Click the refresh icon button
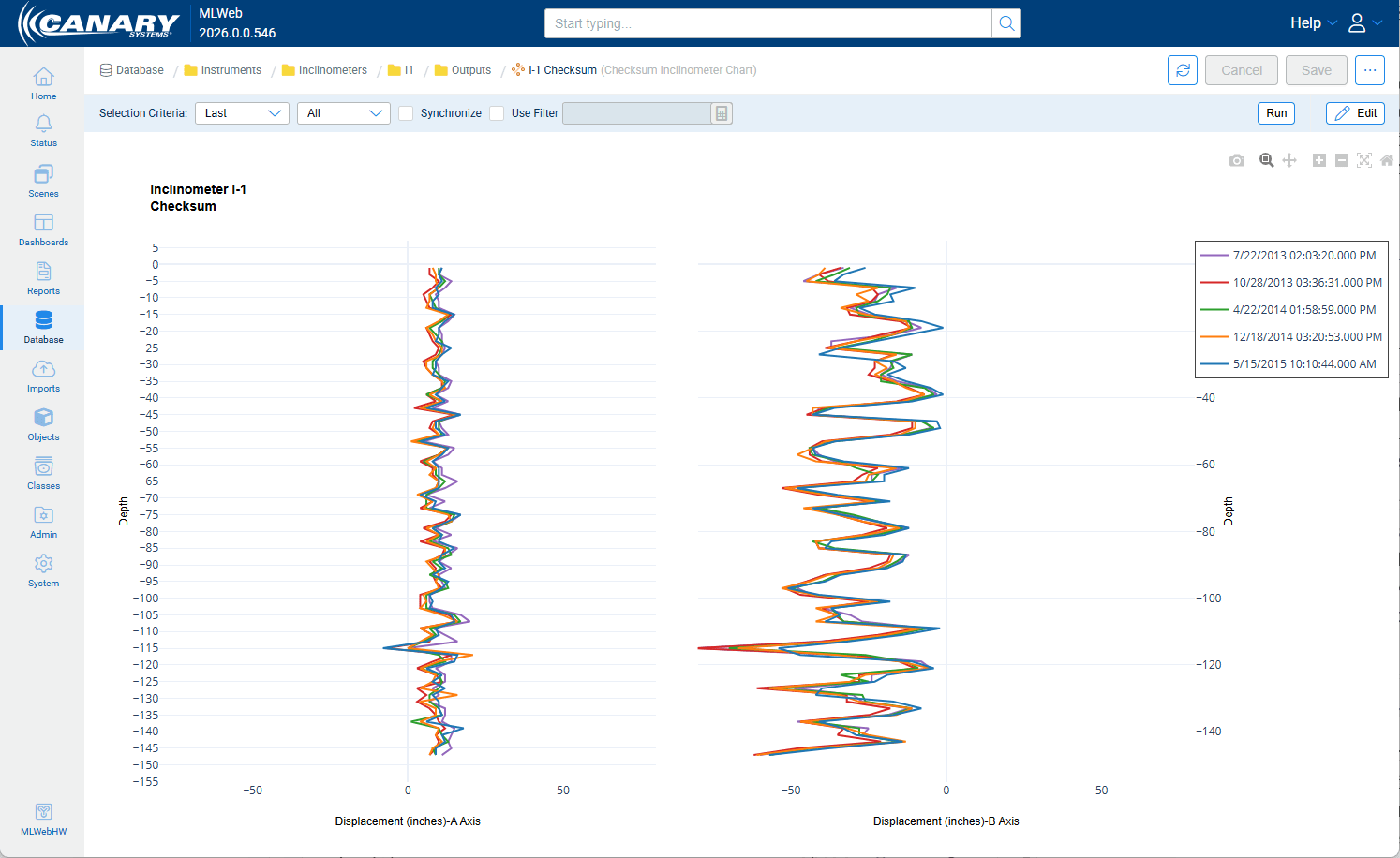1400x858 pixels. (x=1183, y=70)
